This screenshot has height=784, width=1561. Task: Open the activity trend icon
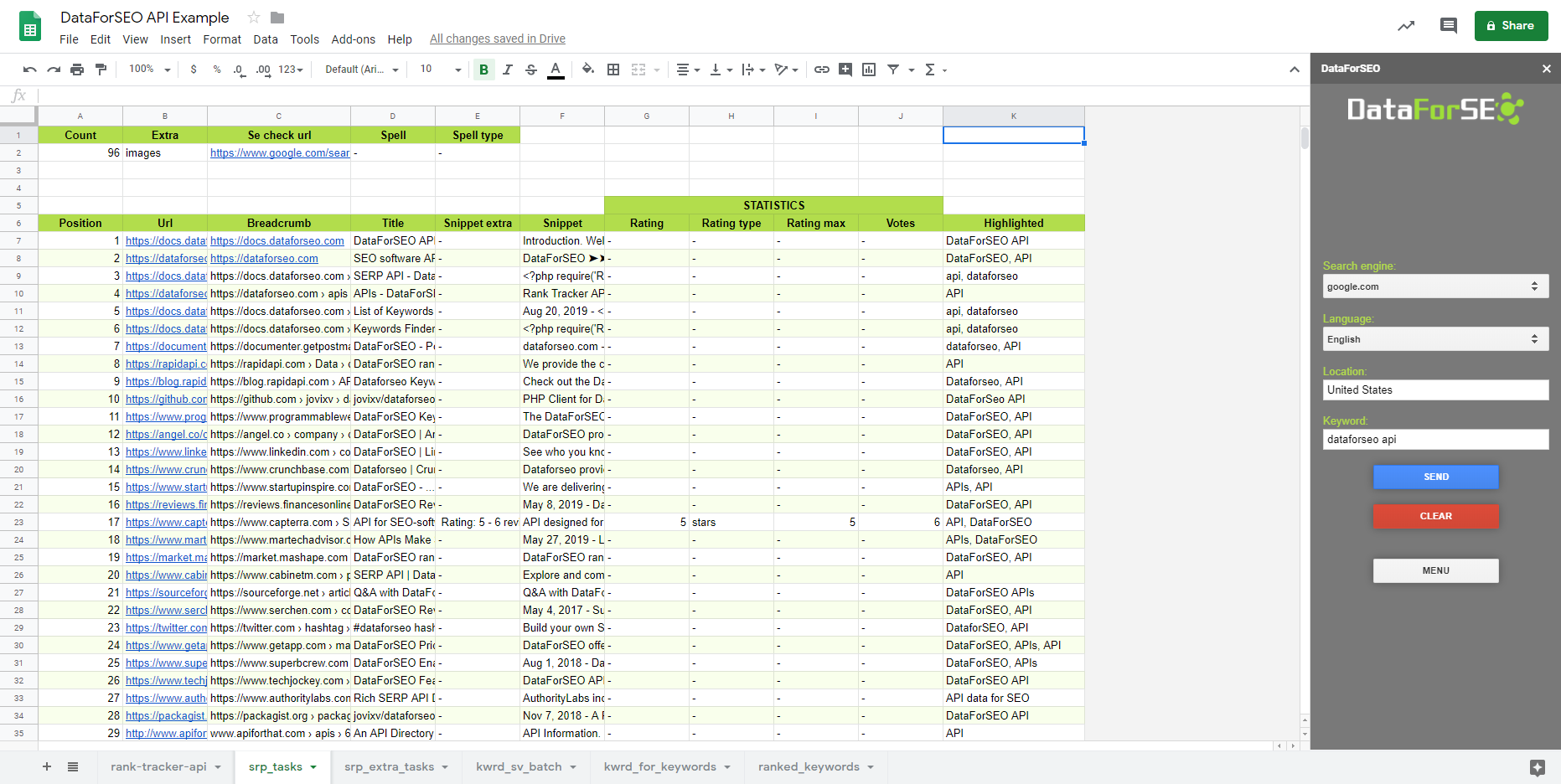pyautogui.click(x=1406, y=26)
